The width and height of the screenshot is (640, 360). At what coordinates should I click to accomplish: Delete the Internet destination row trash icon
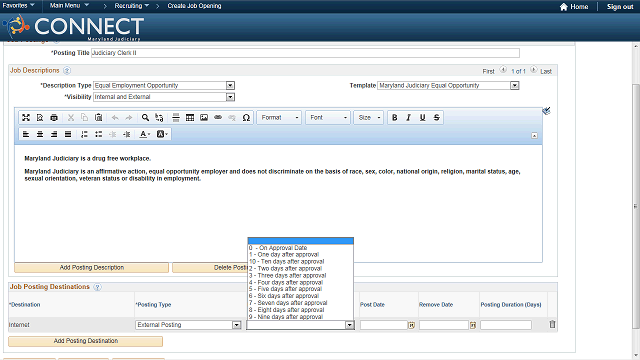pos(552,324)
